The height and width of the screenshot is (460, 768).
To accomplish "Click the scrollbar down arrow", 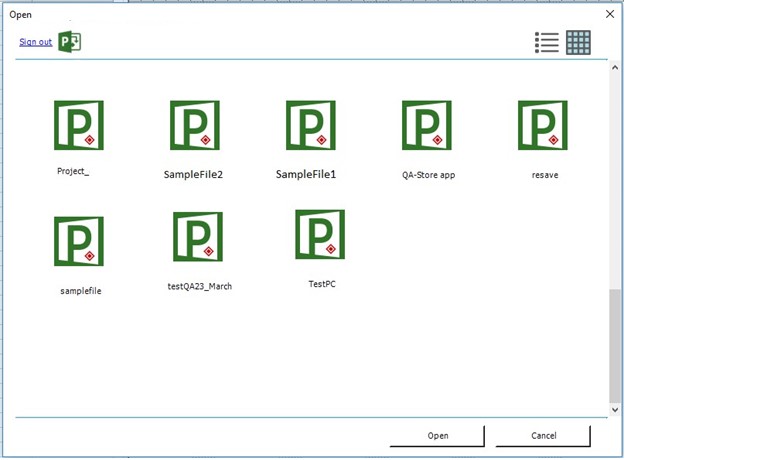I will pyautogui.click(x=615, y=410).
